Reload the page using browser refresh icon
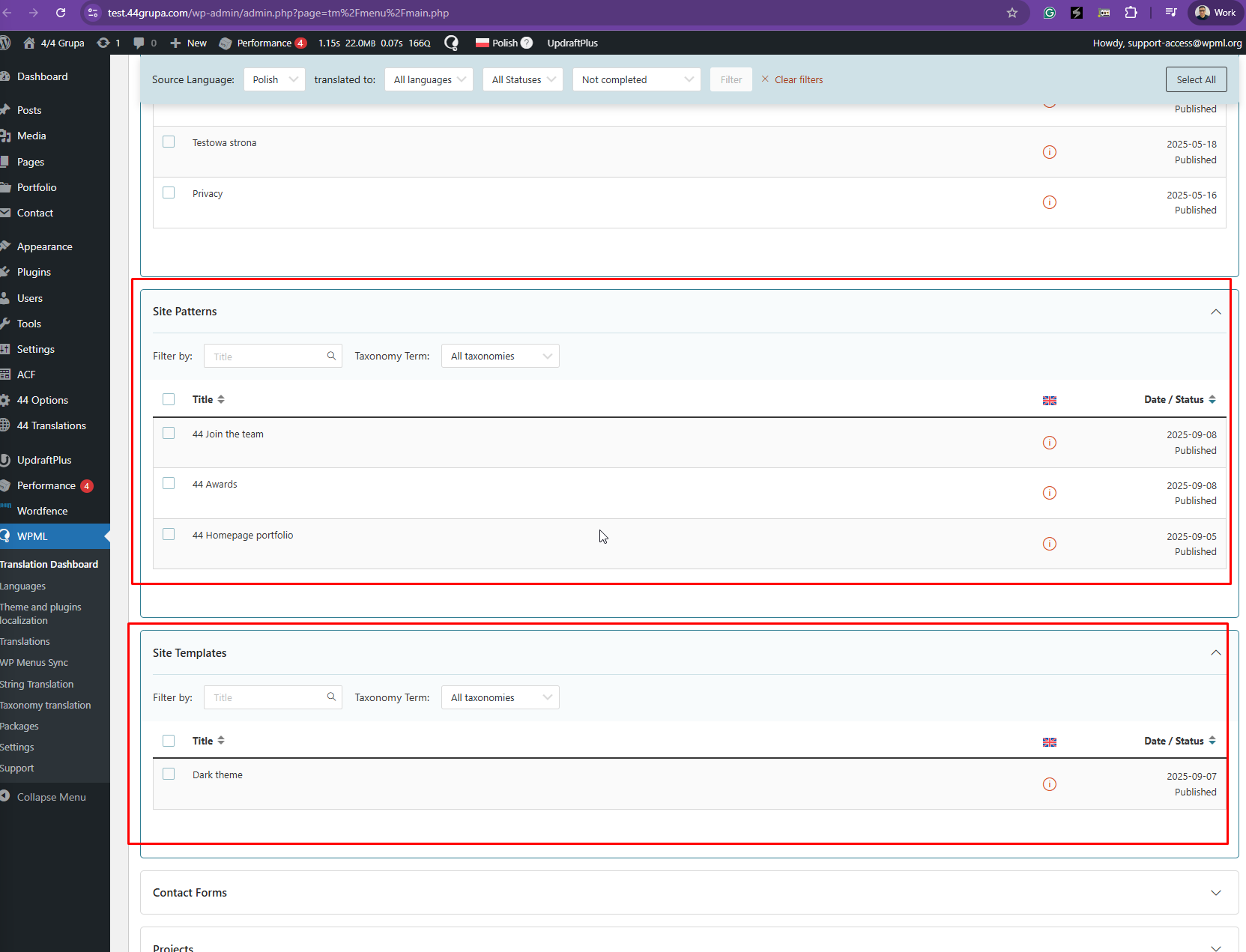 pyautogui.click(x=61, y=13)
